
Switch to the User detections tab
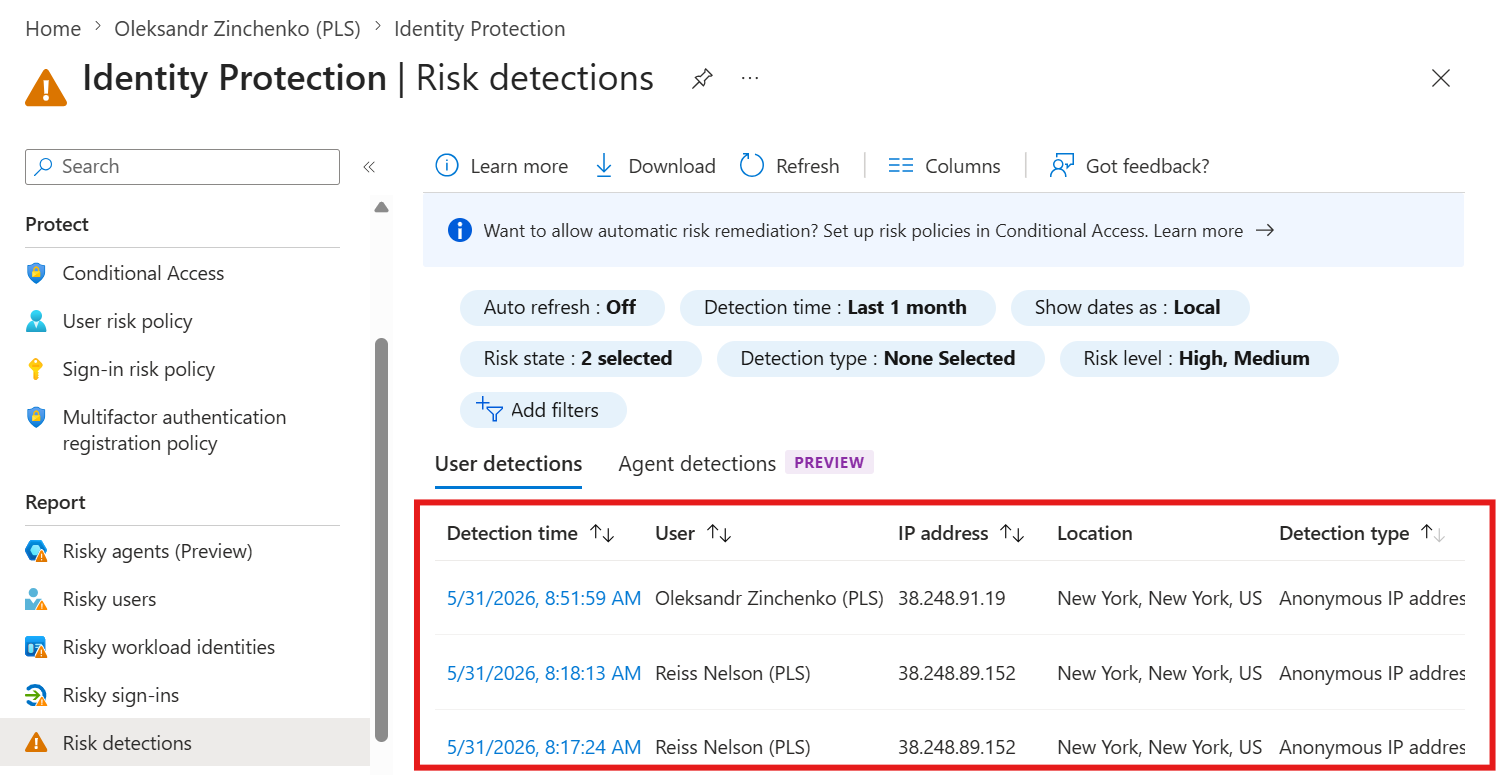(x=508, y=464)
